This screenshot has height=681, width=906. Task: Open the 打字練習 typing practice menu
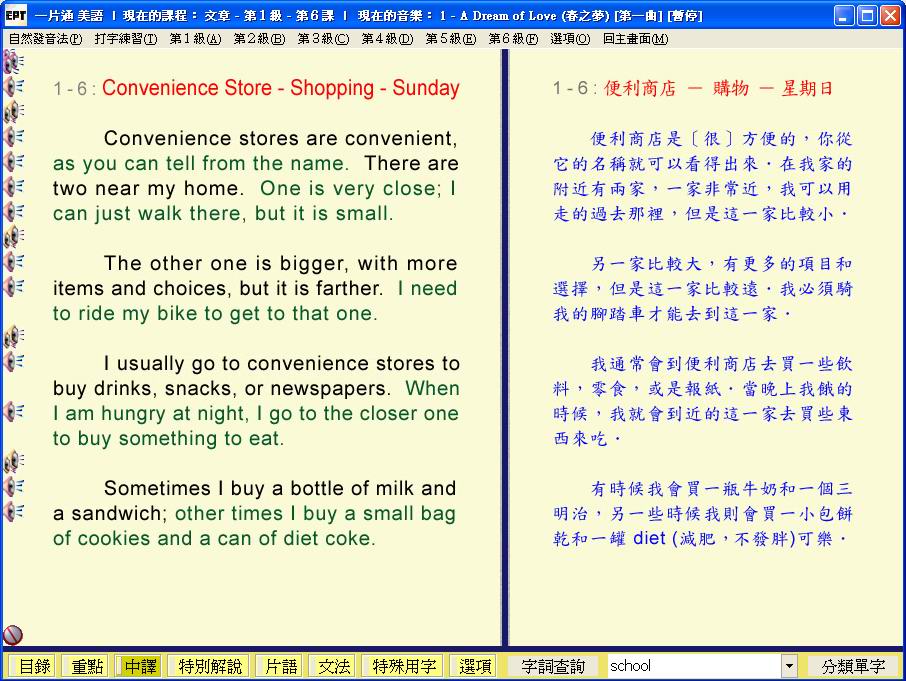(x=126, y=39)
